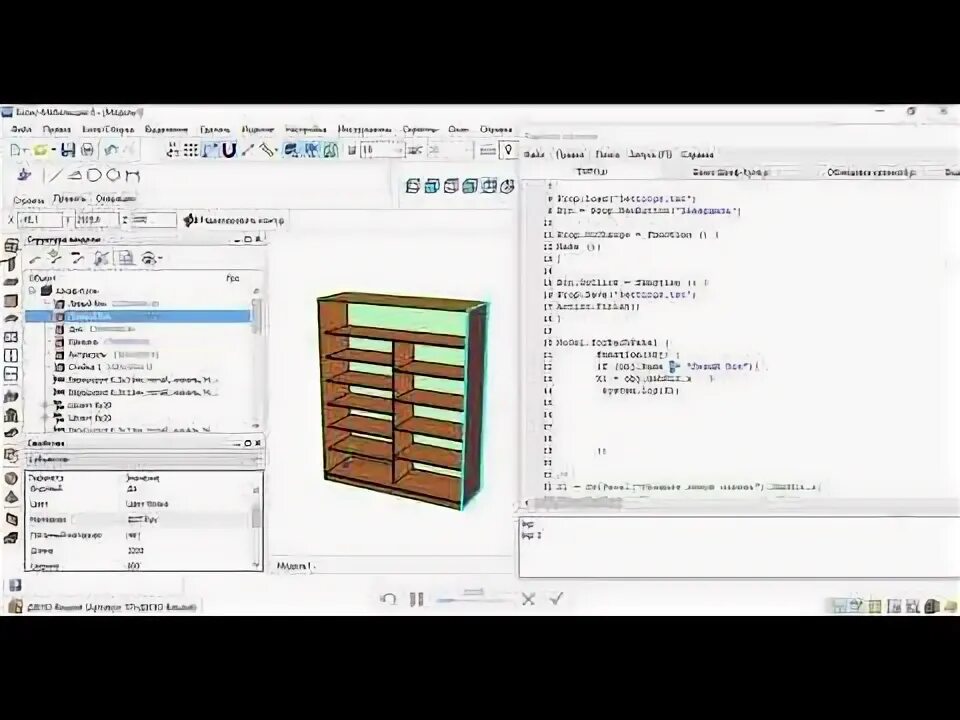Open the last menu in main menu bar

[495, 129]
